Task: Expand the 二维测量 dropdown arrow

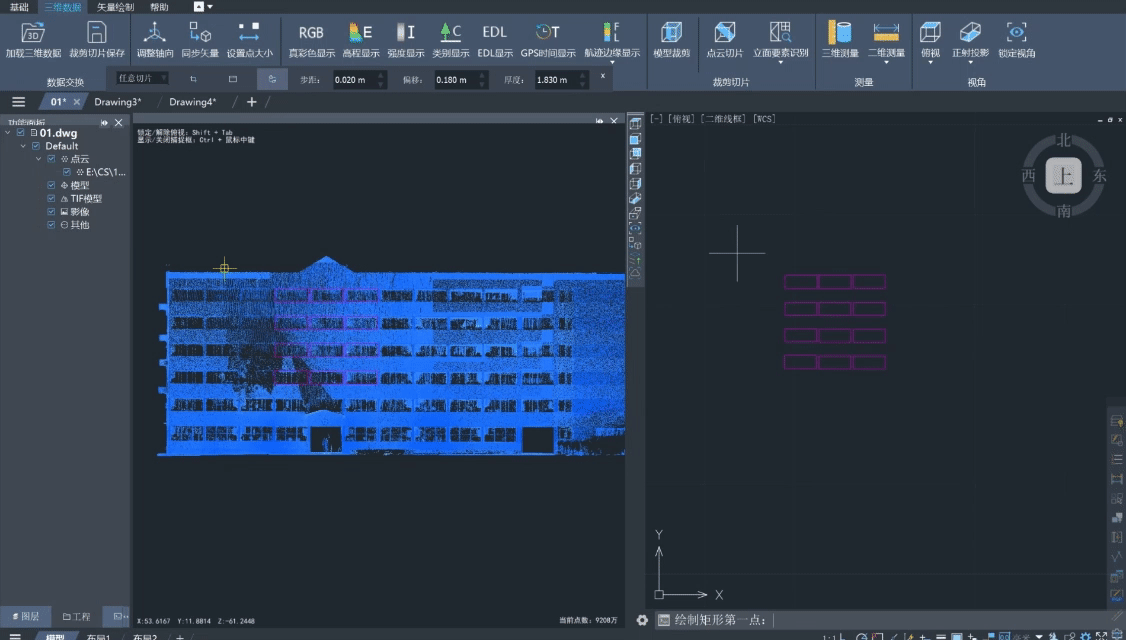Action: [x=886, y=63]
